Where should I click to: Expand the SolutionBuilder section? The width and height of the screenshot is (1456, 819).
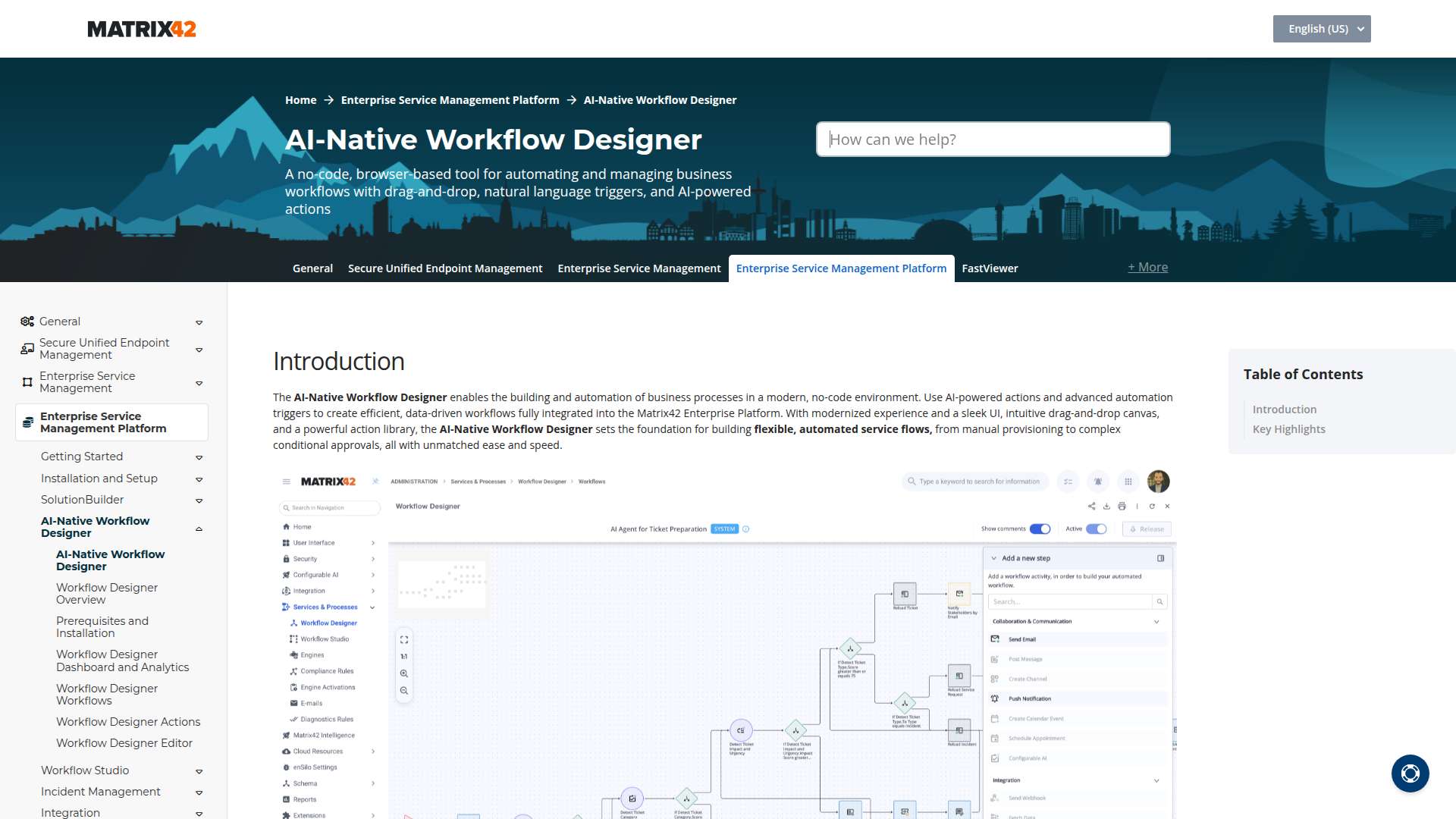point(199,500)
